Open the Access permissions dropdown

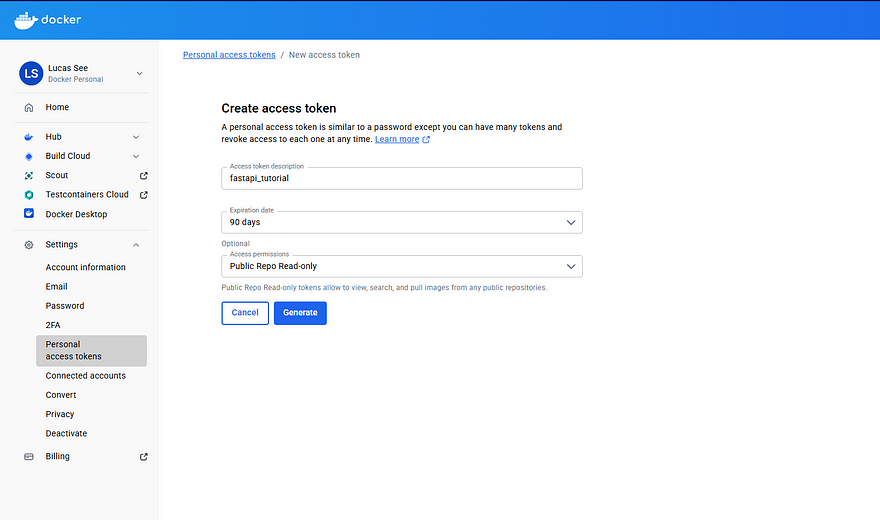[x=401, y=266]
